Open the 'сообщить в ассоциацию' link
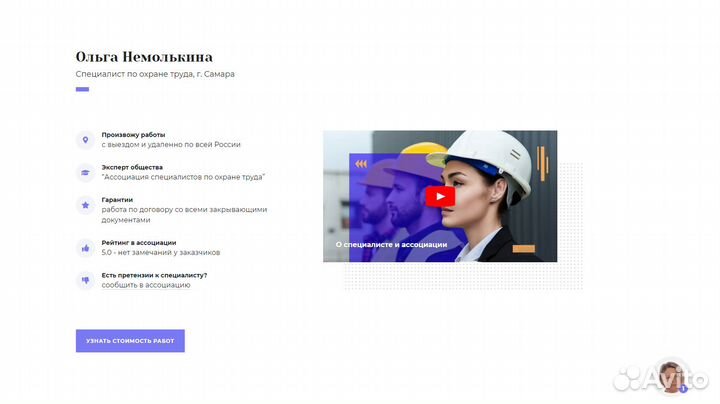This screenshot has width=720, height=404. (x=146, y=285)
